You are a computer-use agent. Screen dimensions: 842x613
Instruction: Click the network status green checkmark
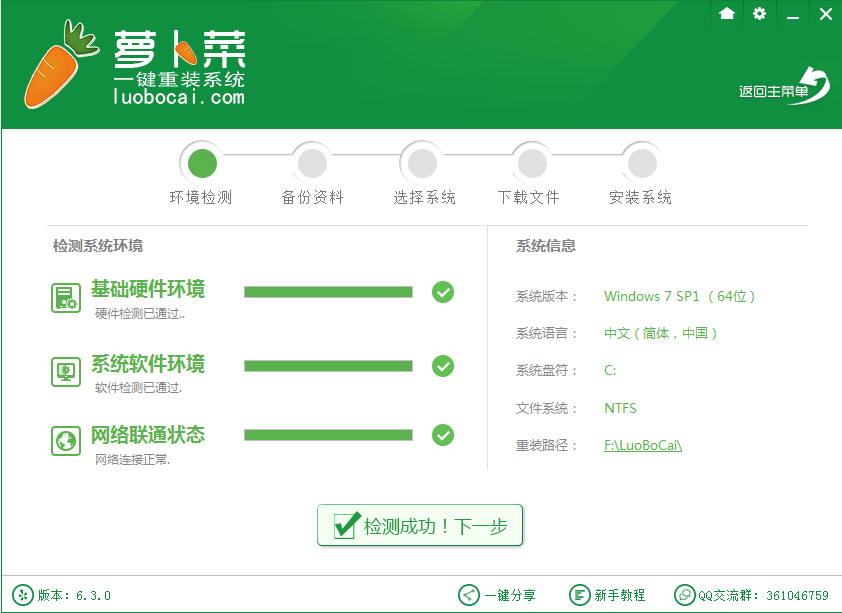pyautogui.click(x=443, y=435)
